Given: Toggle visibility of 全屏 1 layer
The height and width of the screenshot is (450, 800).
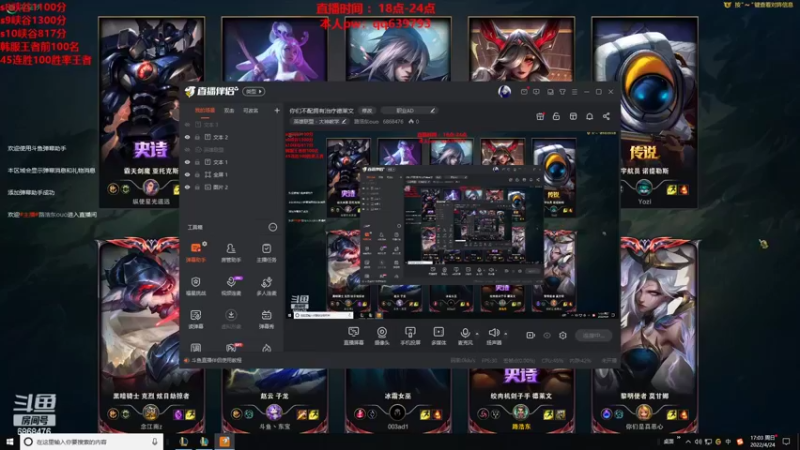Looking at the screenshot, I should pos(187,174).
